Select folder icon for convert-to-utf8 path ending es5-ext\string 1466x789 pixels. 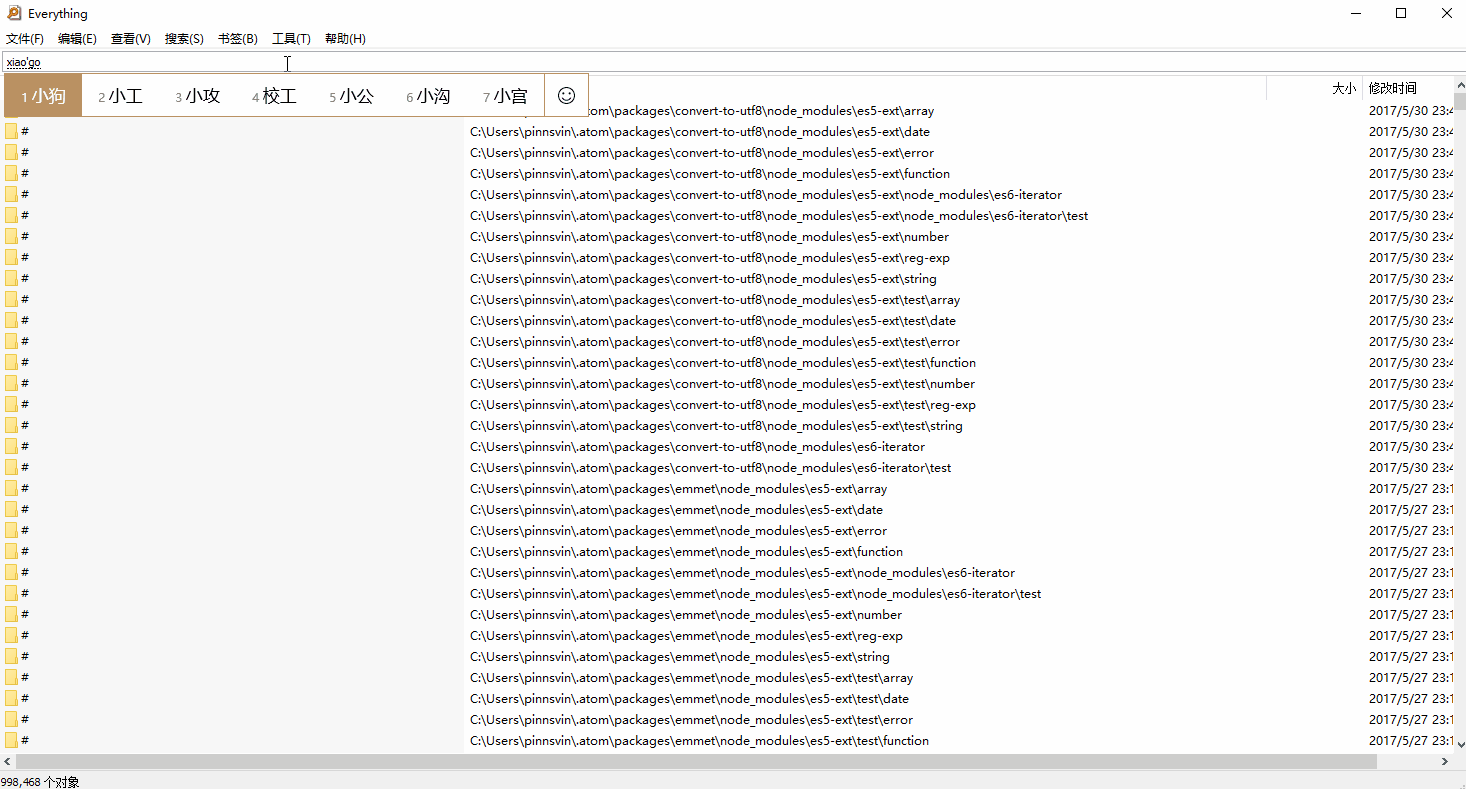pos(11,279)
